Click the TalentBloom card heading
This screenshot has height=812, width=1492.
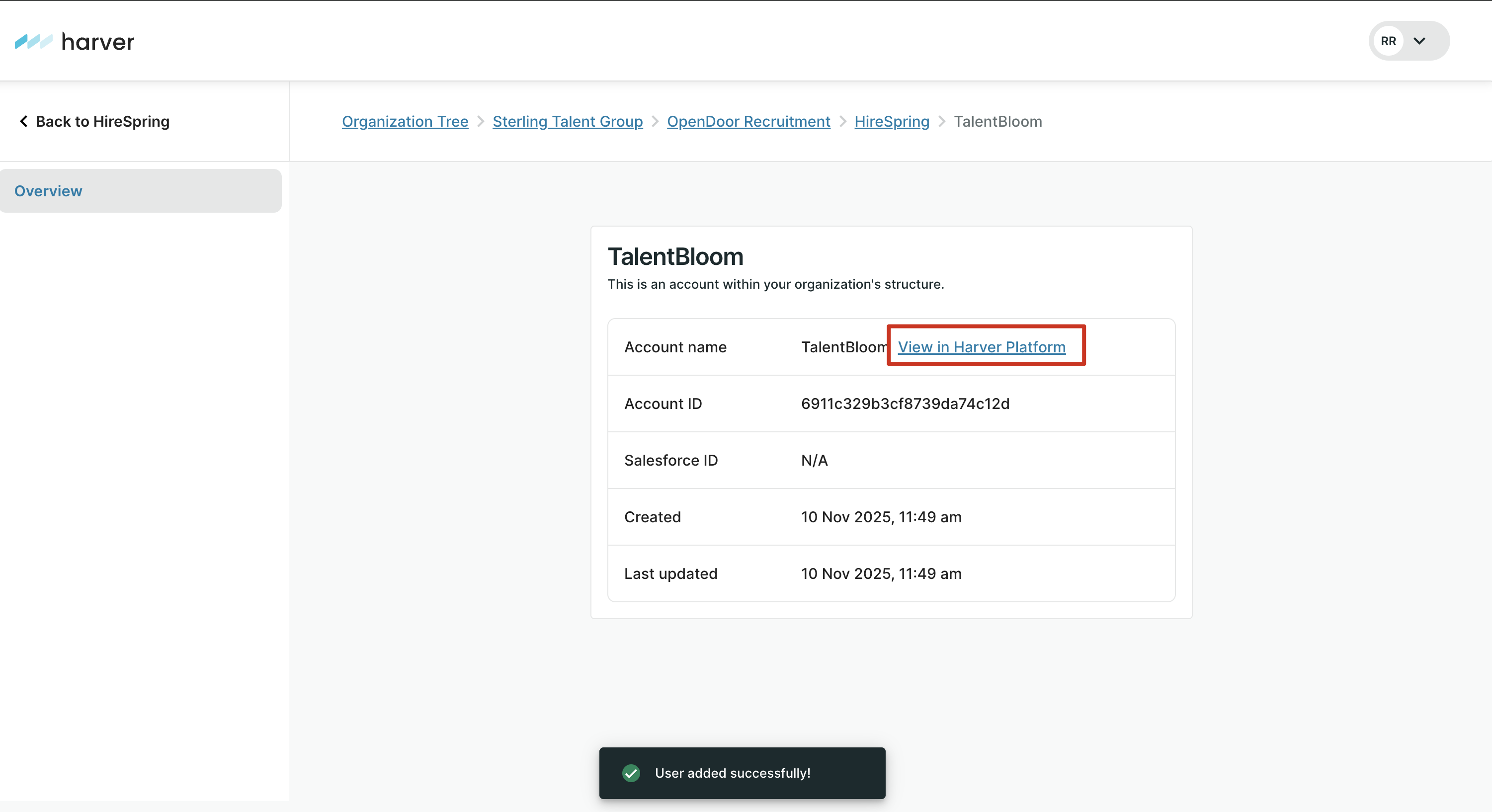click(675, 256)
